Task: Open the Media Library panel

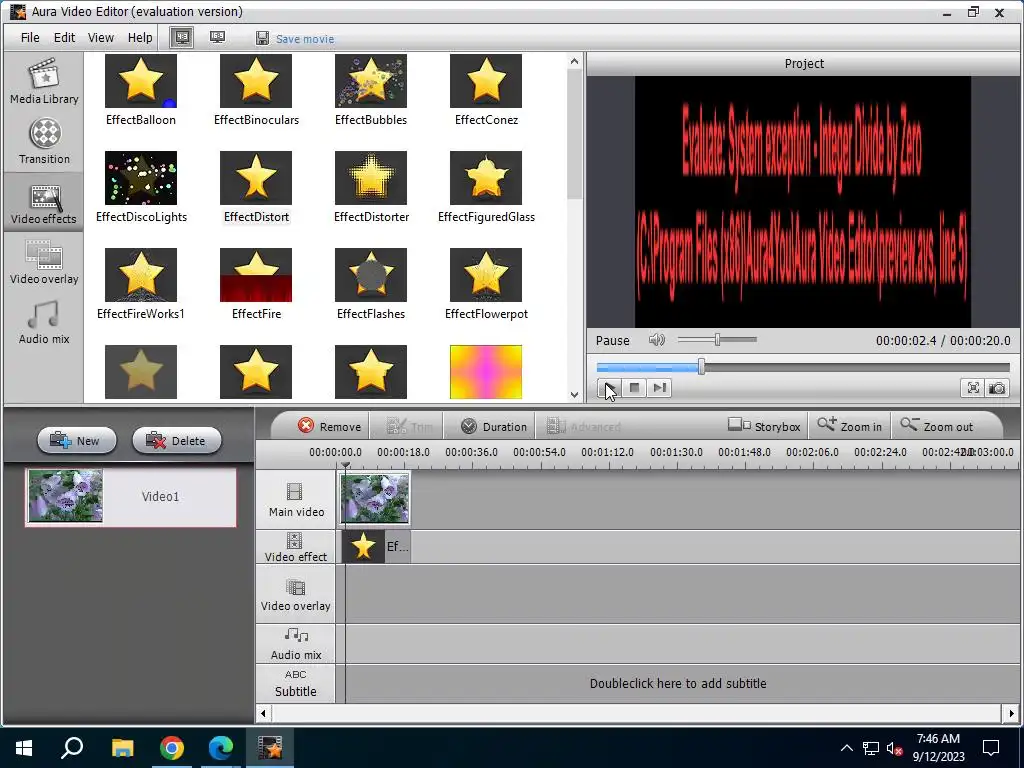Action: 44,82
